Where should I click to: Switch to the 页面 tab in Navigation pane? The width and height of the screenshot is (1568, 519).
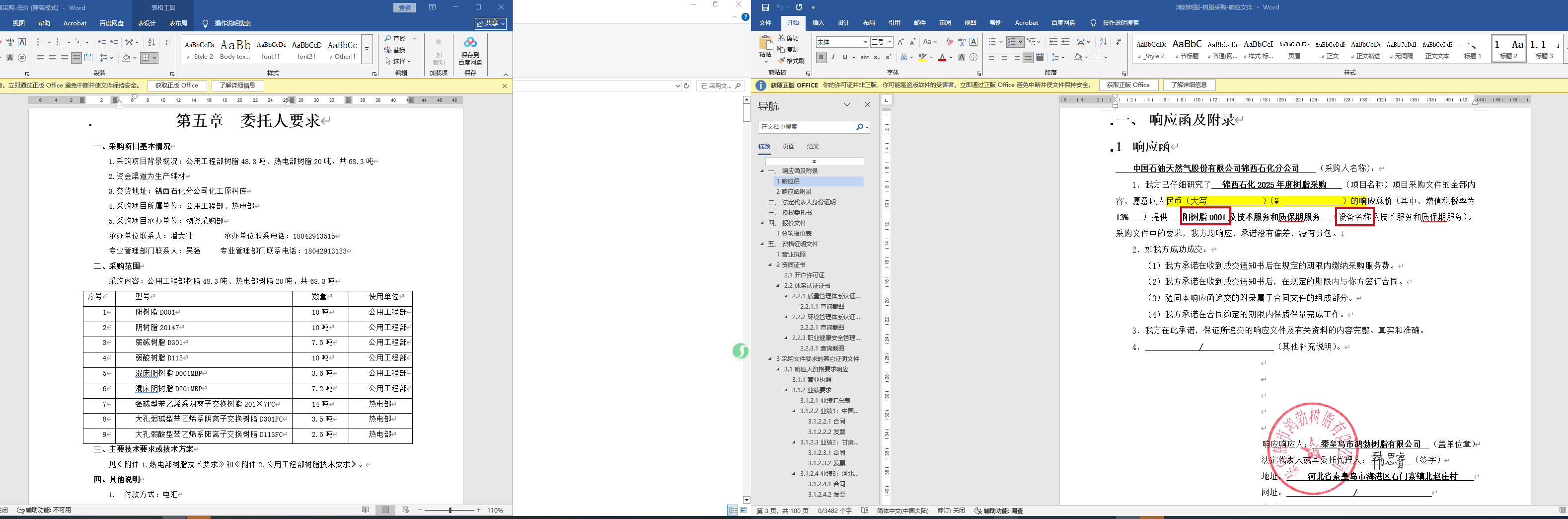tap(789, 146)
